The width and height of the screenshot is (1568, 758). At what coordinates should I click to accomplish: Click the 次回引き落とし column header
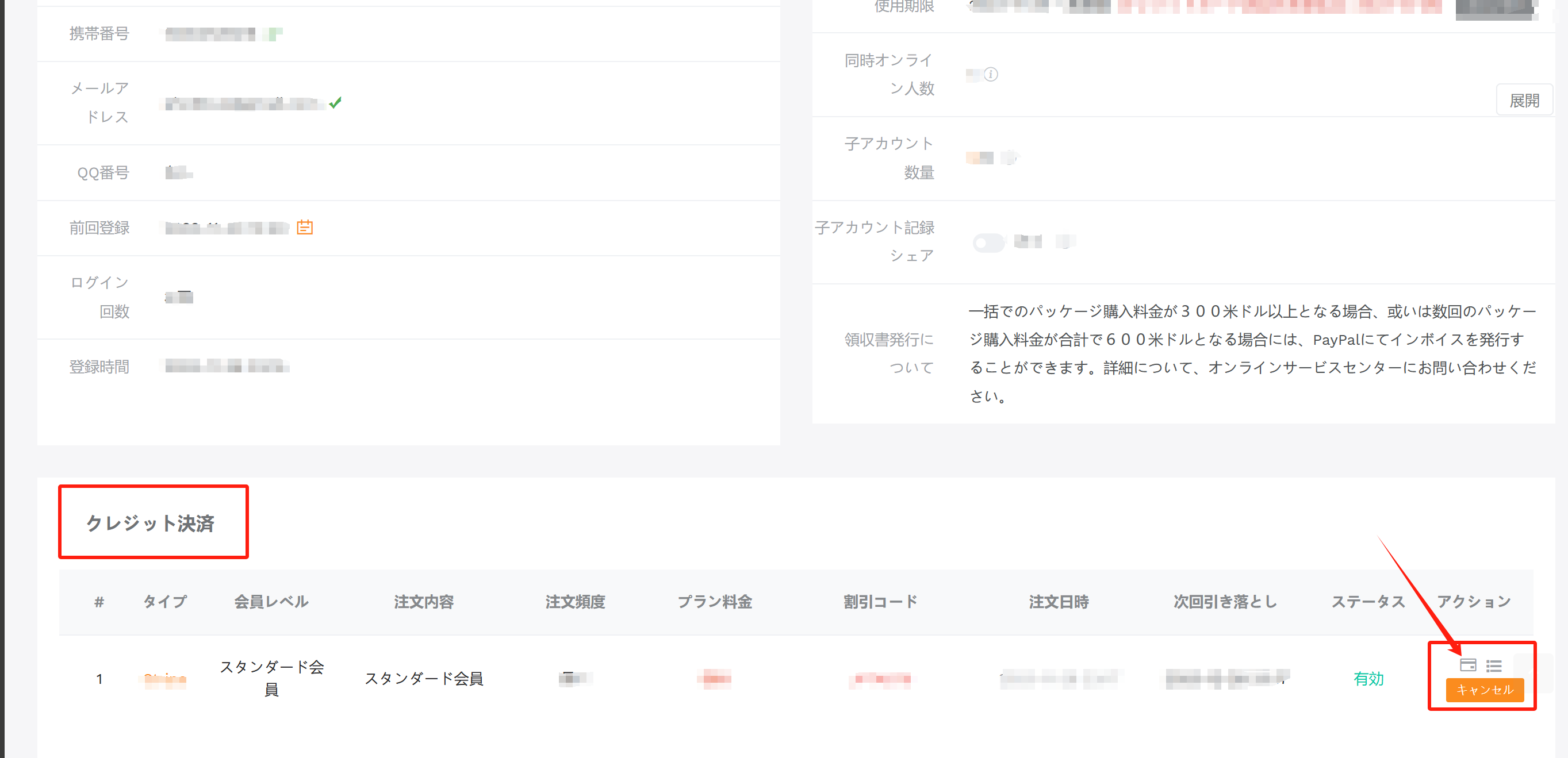1225,602
